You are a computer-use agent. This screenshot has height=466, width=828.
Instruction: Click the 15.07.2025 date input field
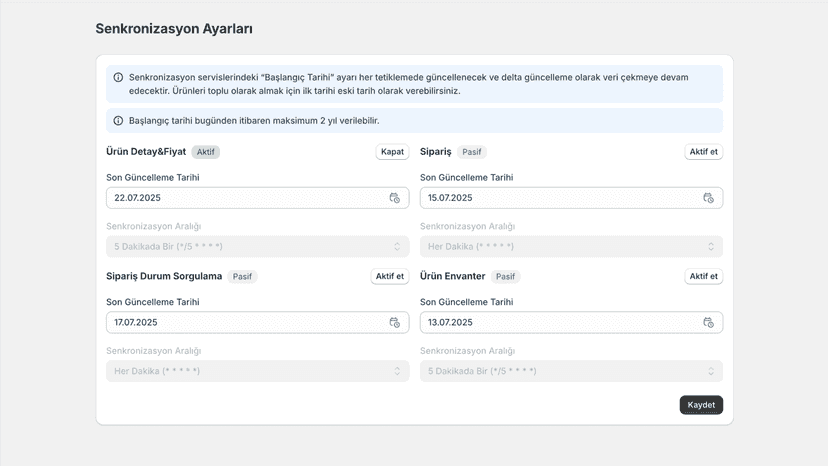click(x=571, y=198)
